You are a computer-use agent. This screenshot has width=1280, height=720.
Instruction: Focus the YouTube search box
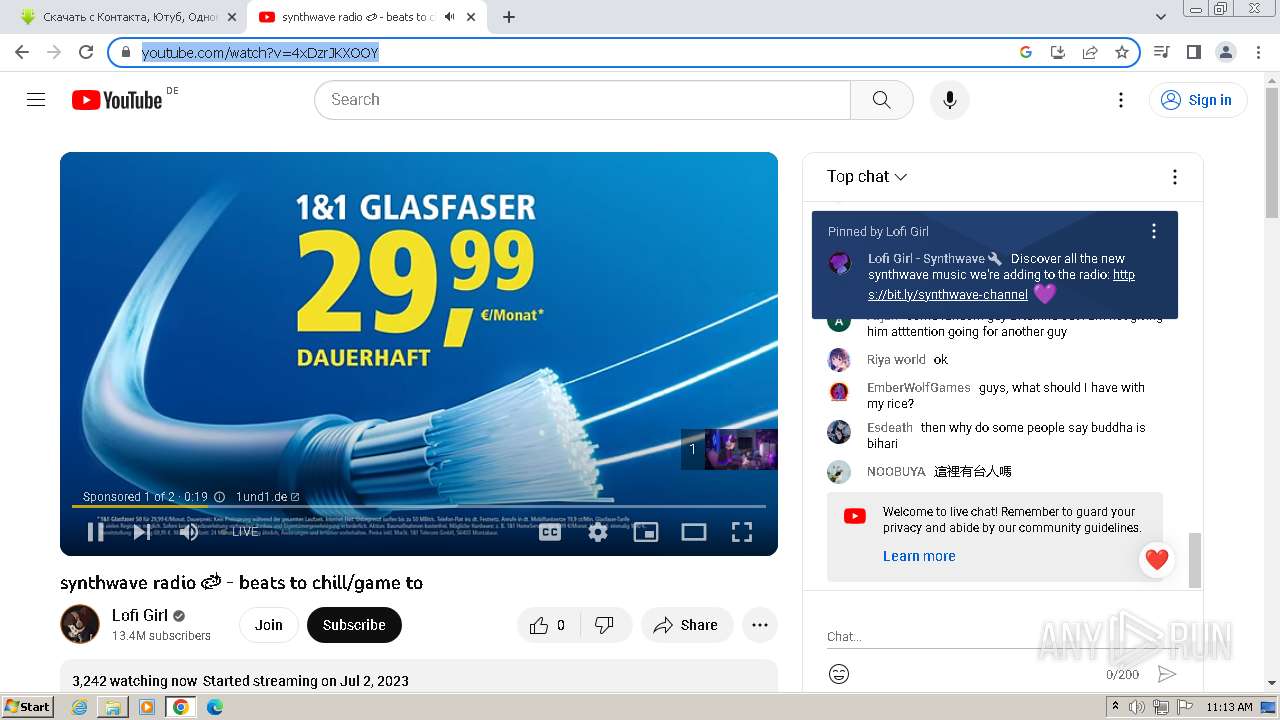coord(582,100)
